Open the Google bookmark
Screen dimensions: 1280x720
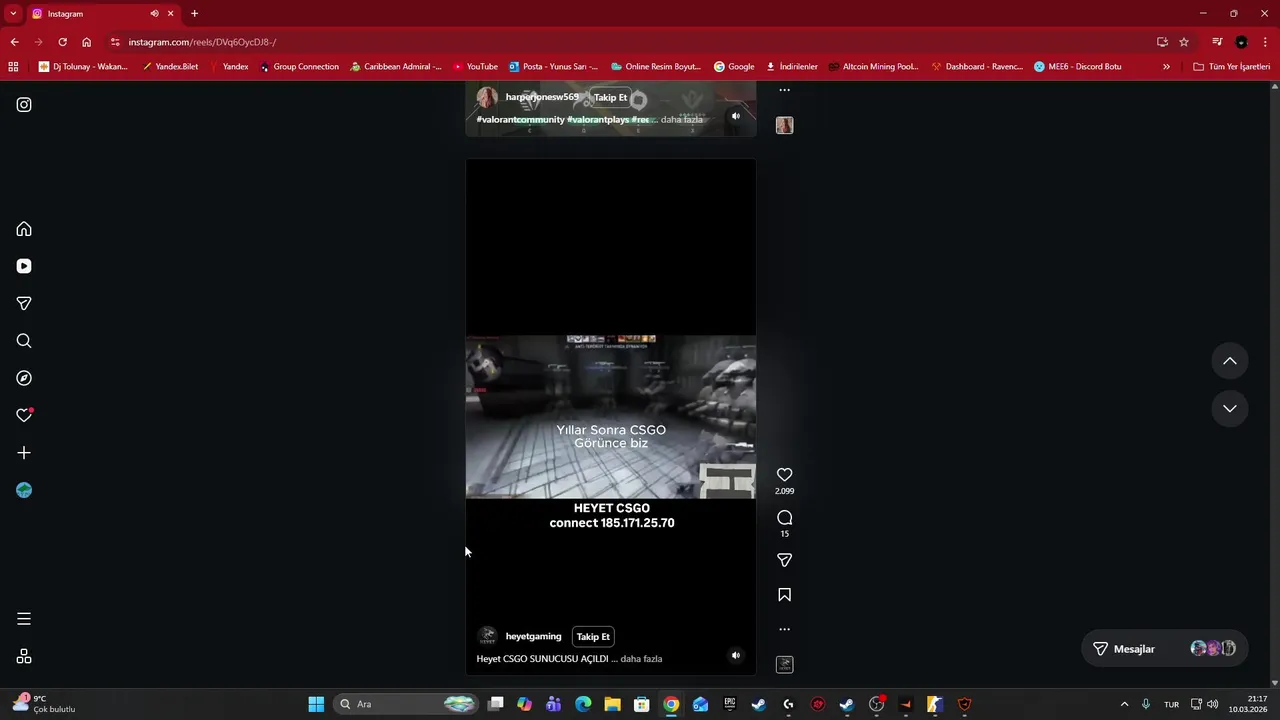(733, 67)
